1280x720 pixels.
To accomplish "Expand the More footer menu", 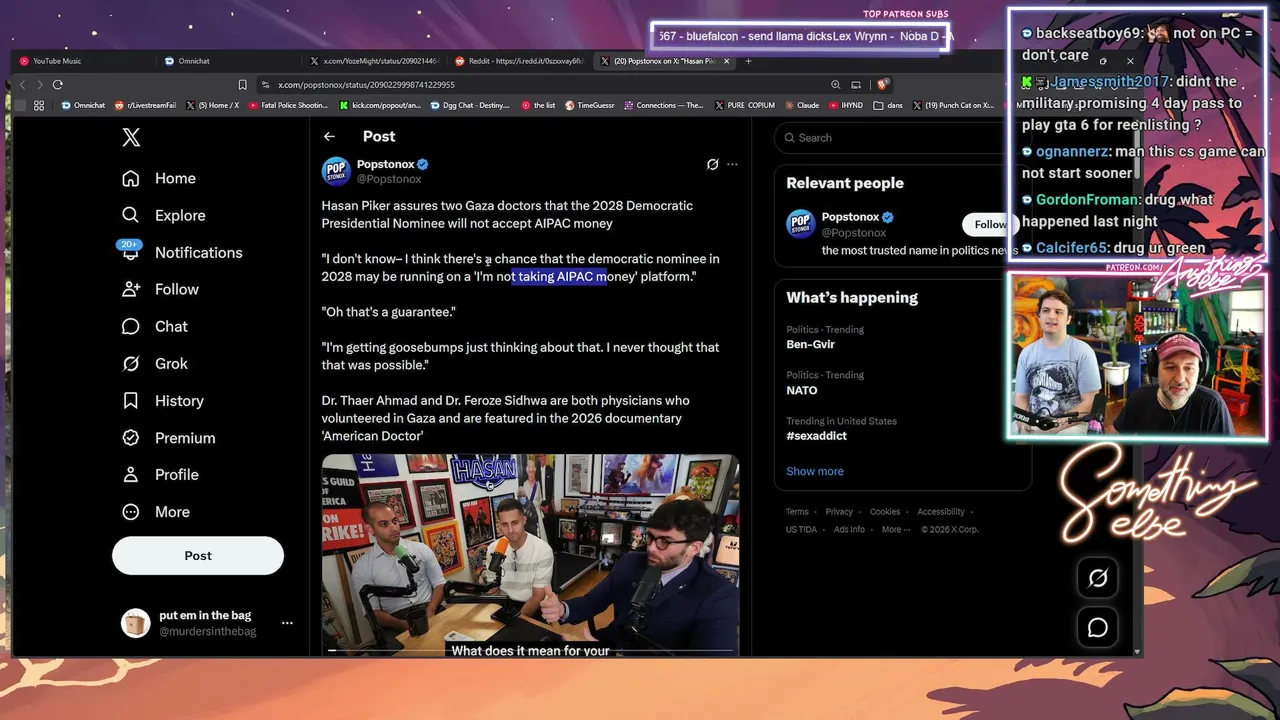I will coord(895,530).
